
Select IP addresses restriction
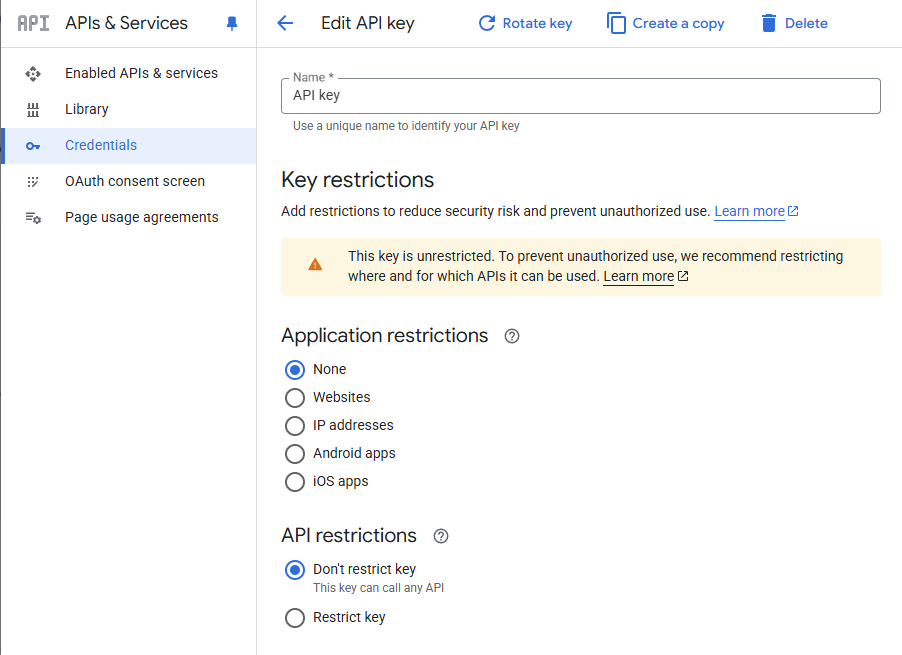[295, 426]
